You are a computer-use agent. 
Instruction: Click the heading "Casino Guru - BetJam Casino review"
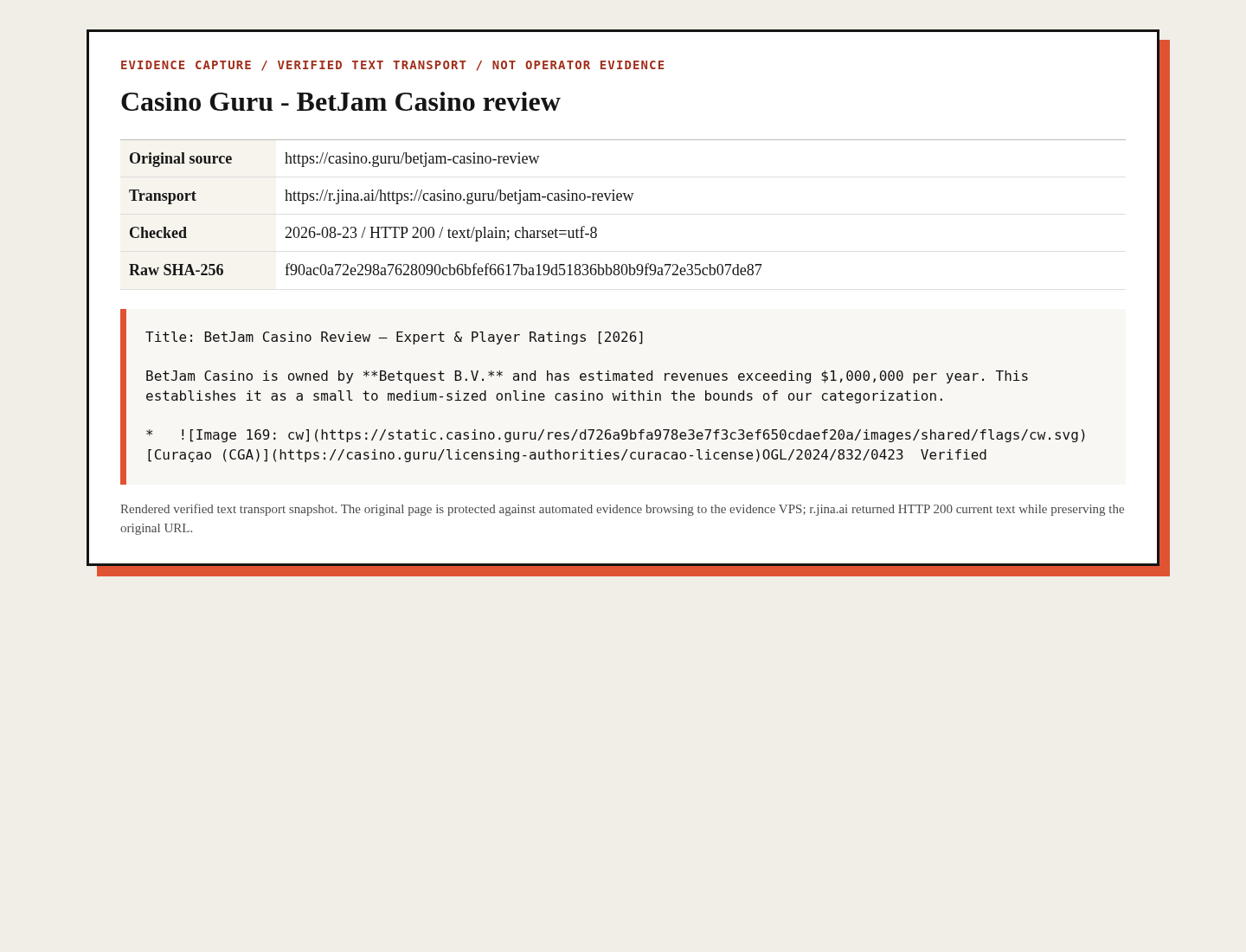coord(340,102)
